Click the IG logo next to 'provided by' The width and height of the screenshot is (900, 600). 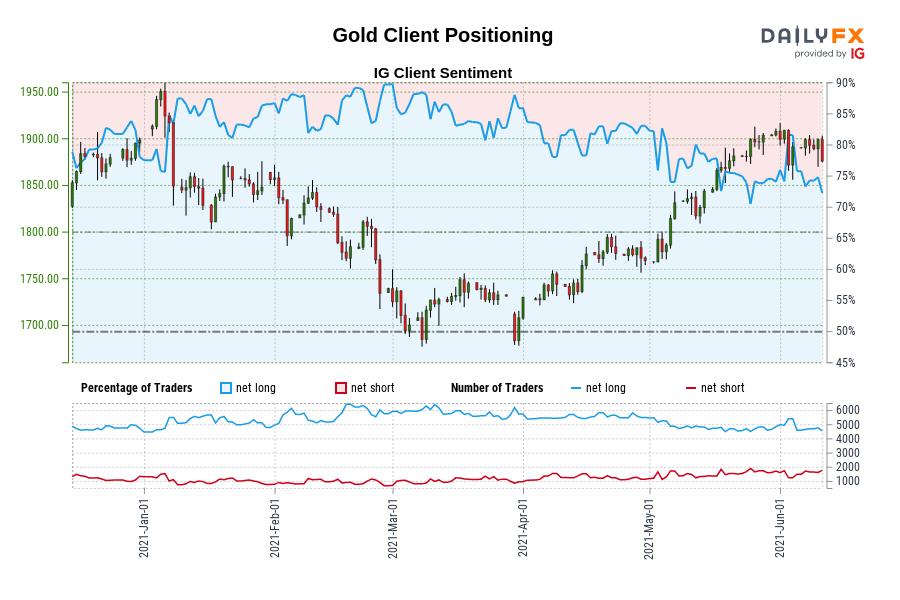858,54
